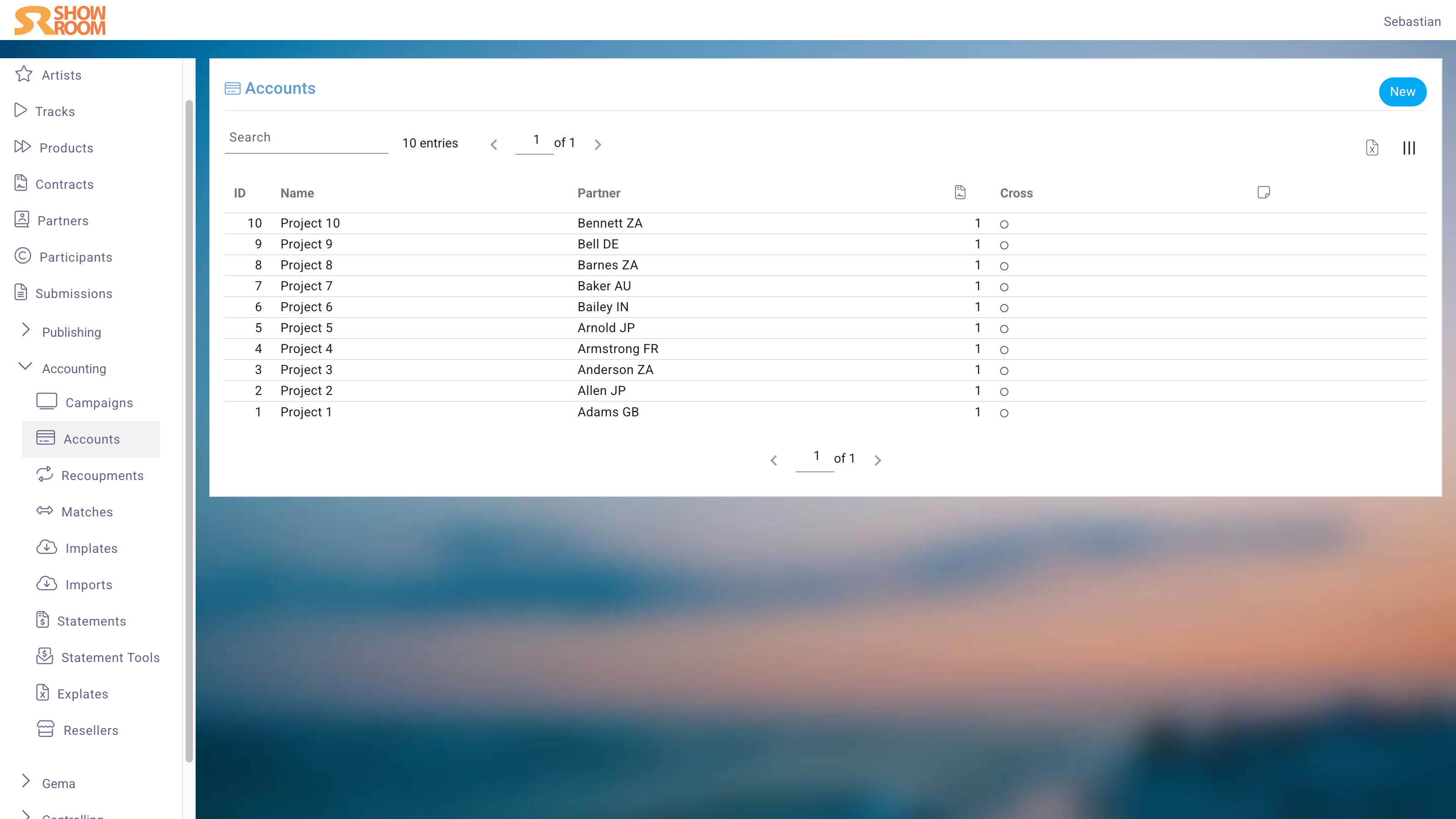Click the Statements icon in sidebar

pos(45,620)
